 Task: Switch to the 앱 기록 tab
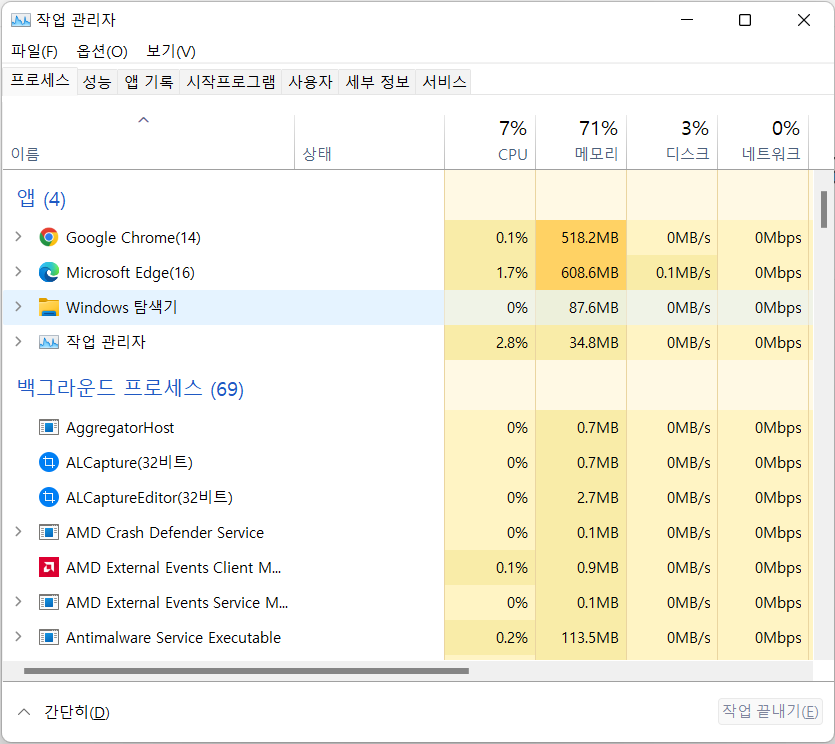click(x=149, y=81)
